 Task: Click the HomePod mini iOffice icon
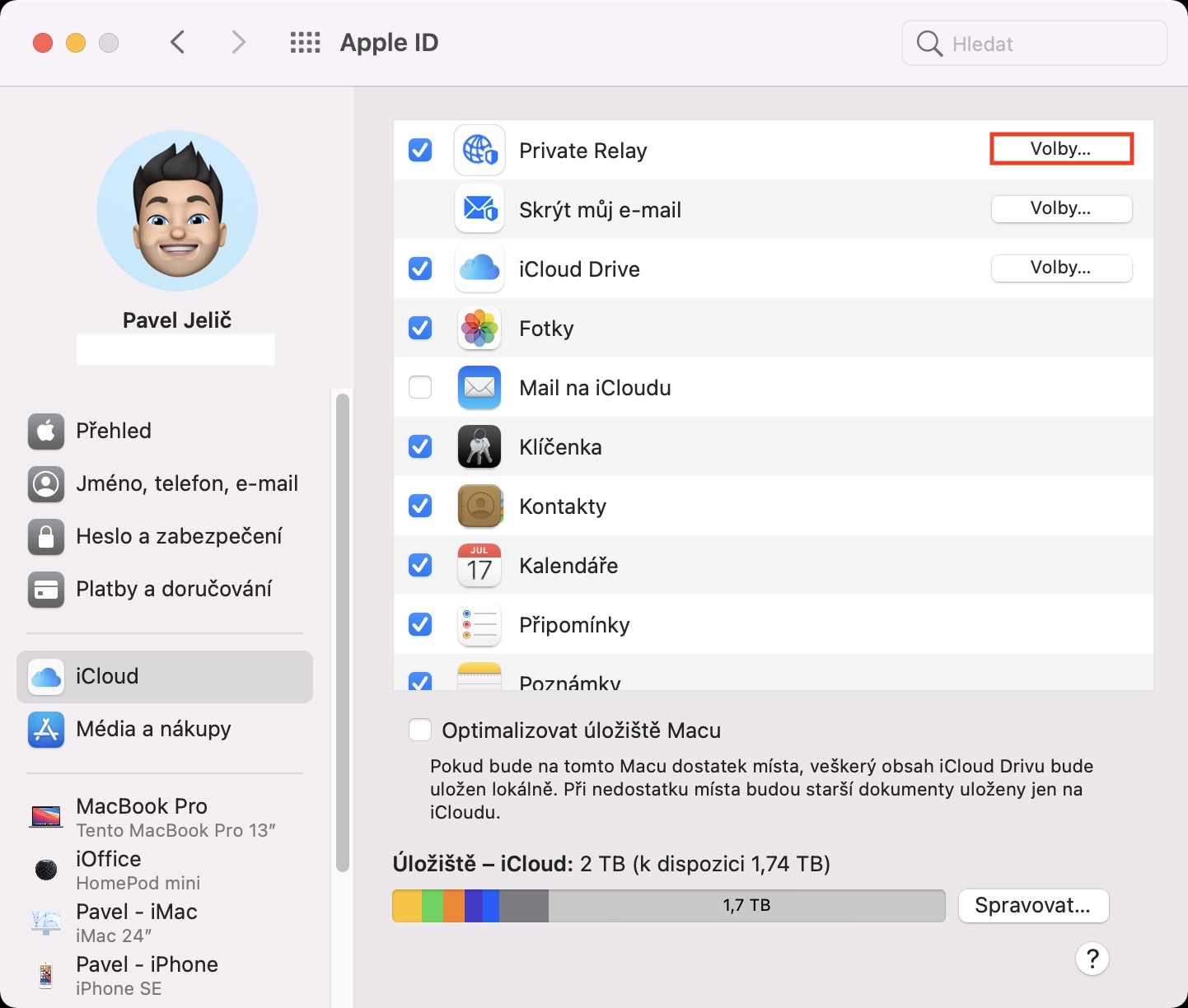(x=46, y=869)
